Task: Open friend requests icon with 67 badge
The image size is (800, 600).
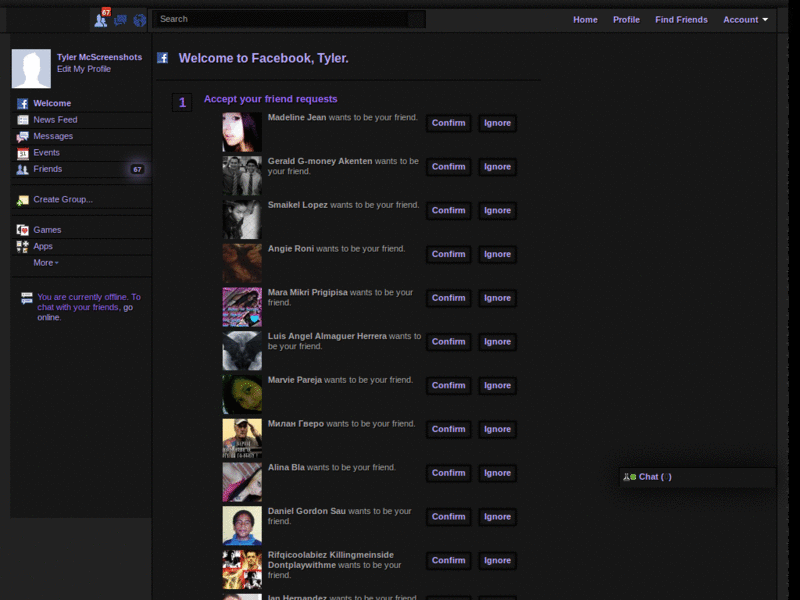Action: click(101, 19)
